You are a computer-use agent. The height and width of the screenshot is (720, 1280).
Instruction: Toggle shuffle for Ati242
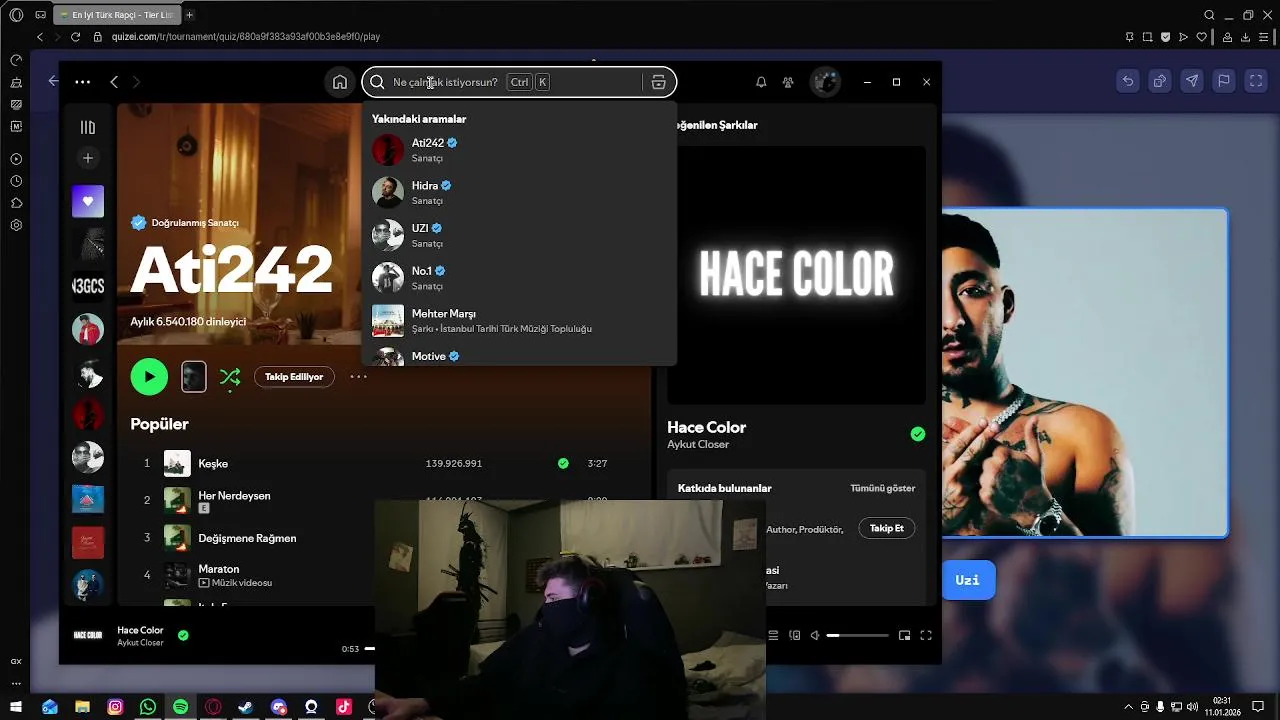[x=230, y=377]
